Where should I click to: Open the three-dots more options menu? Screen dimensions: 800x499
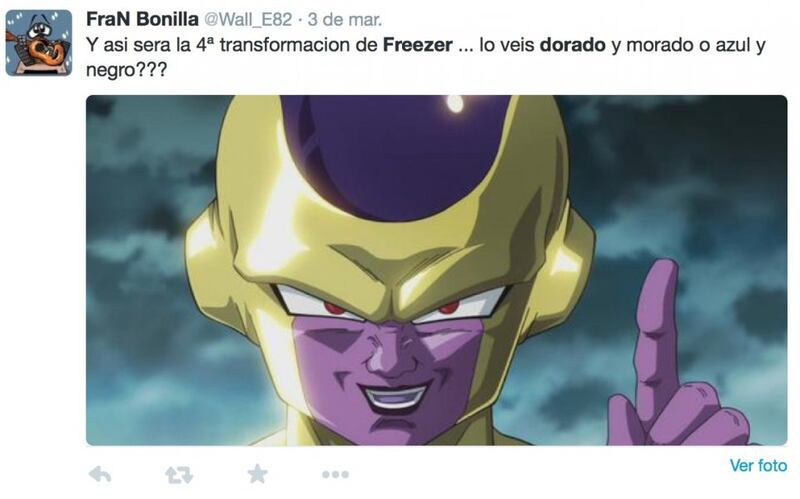(x=335, y=475)
